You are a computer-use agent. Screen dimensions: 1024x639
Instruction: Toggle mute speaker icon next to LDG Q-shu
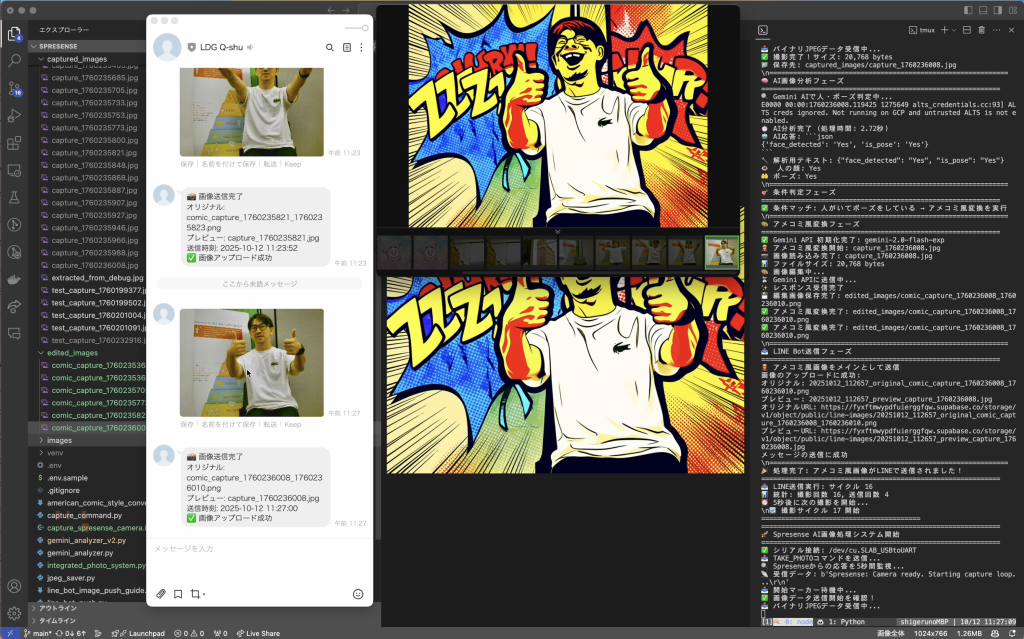[x=250, y=47]
